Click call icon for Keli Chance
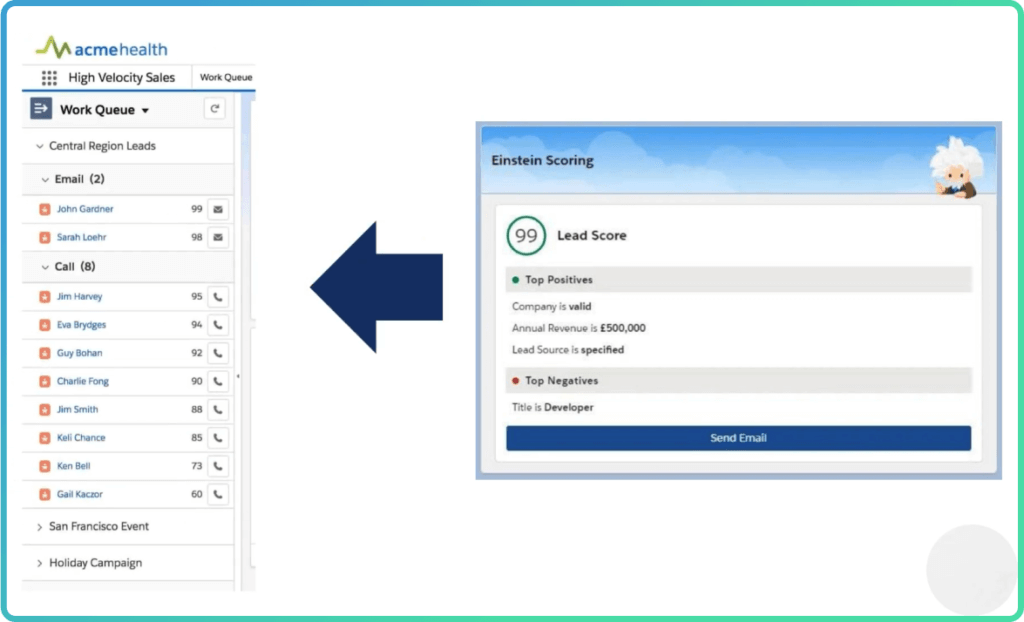Screen dimensions: 1024x622 click(x=218, y=438)
